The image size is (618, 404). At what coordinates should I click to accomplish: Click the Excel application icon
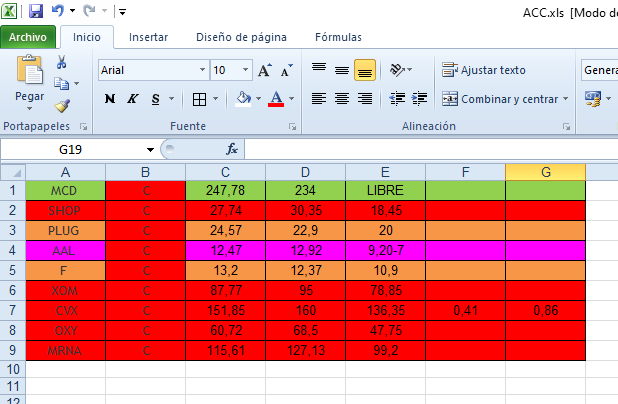pyautogui.click(x=9, y=11)
